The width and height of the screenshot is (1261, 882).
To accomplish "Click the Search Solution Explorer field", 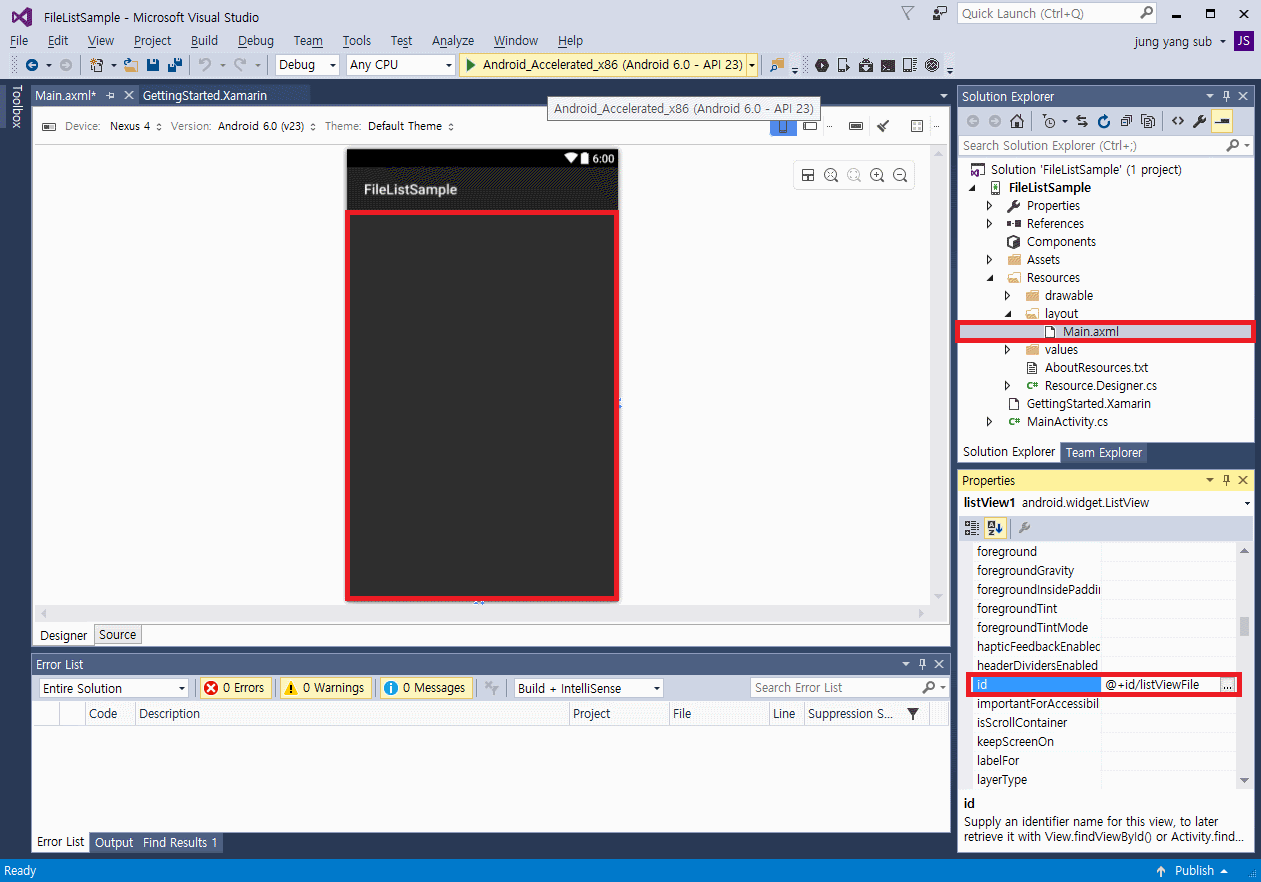I will point(1105,146).
